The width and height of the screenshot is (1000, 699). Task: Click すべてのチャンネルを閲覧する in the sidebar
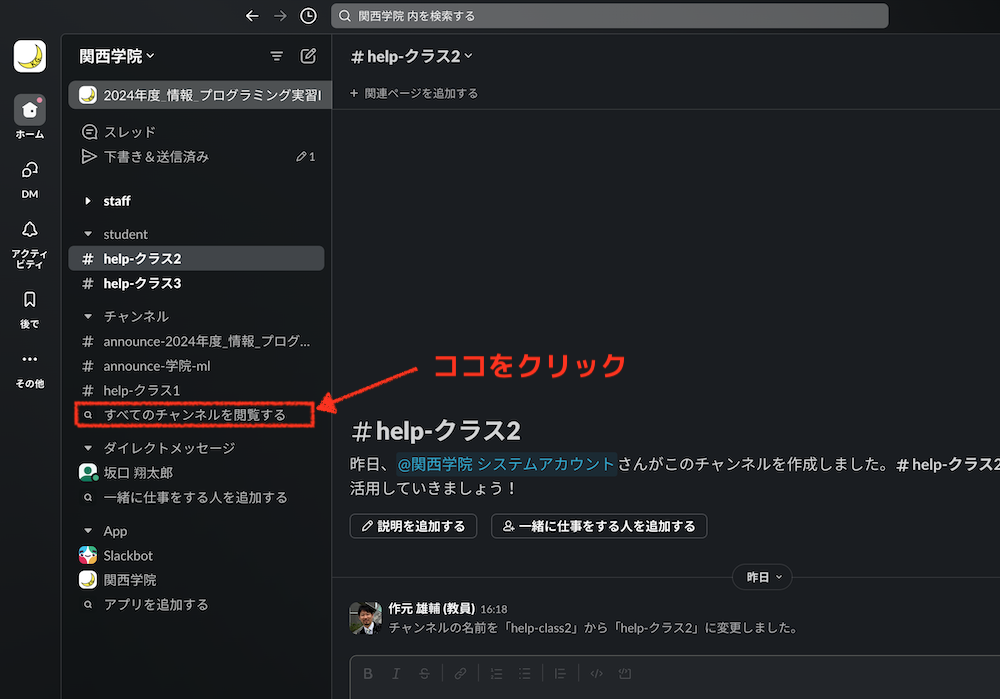click(195, 414)
